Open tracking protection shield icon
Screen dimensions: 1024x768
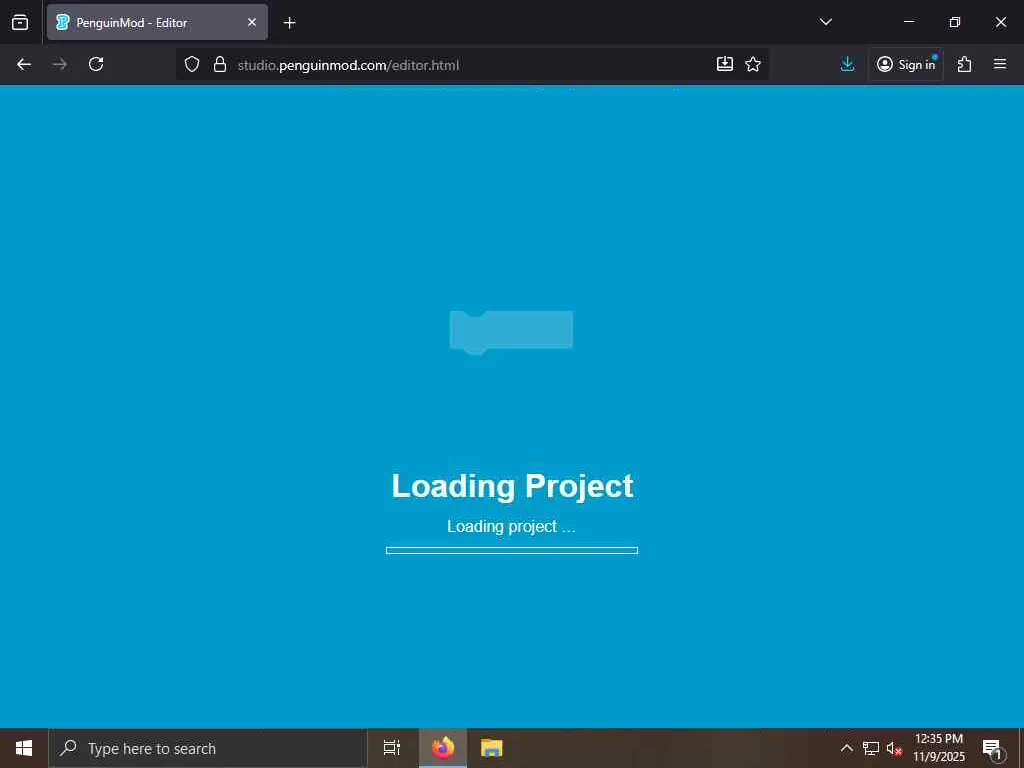[x=191, y=64]
